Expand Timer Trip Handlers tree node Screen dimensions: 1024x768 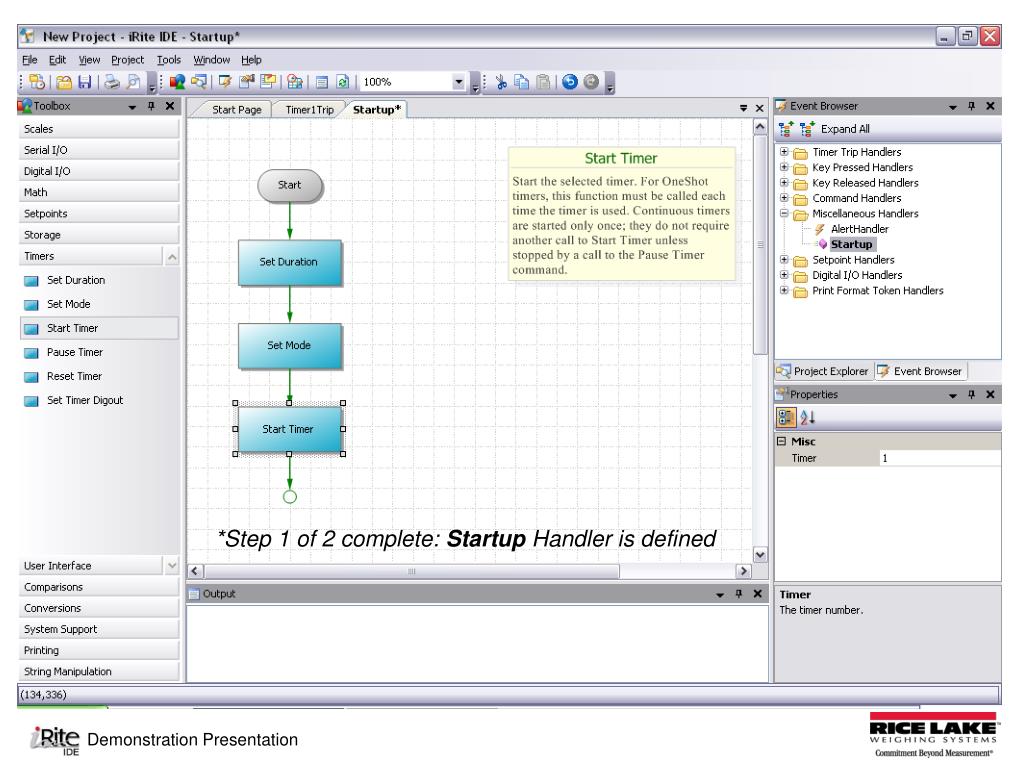[x=784, y=152]
